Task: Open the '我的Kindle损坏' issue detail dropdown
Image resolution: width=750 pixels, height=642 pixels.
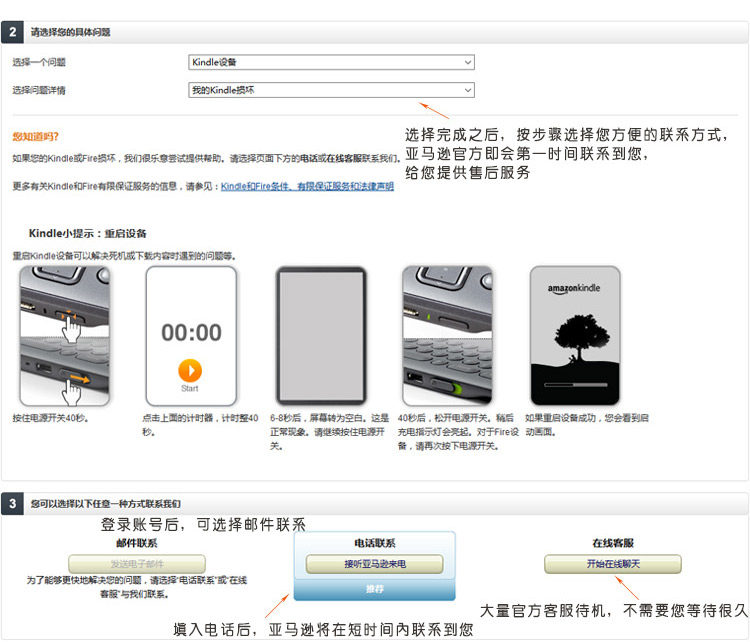Action: 331,90
